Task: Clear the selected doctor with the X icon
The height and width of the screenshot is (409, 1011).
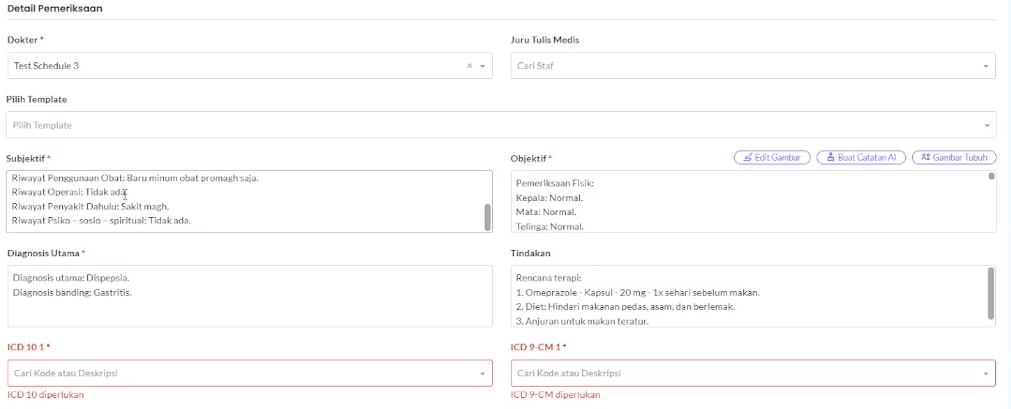Action: click(x=469, y=66)
